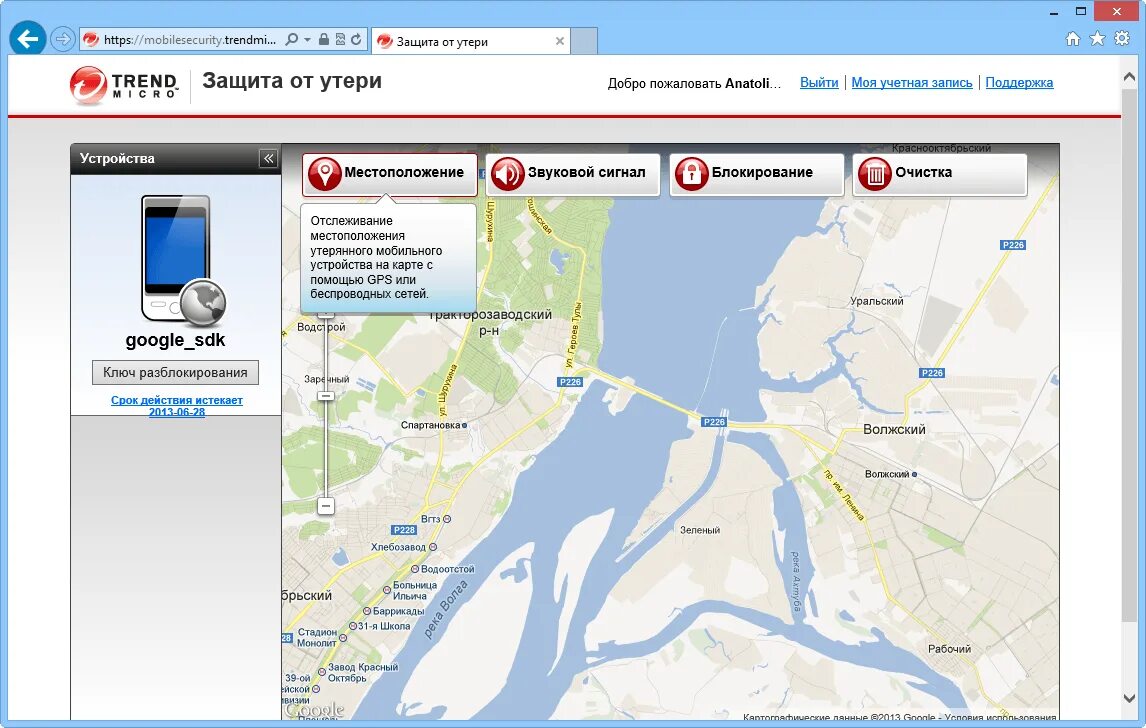Click the Google logo on map

(314, 710)
